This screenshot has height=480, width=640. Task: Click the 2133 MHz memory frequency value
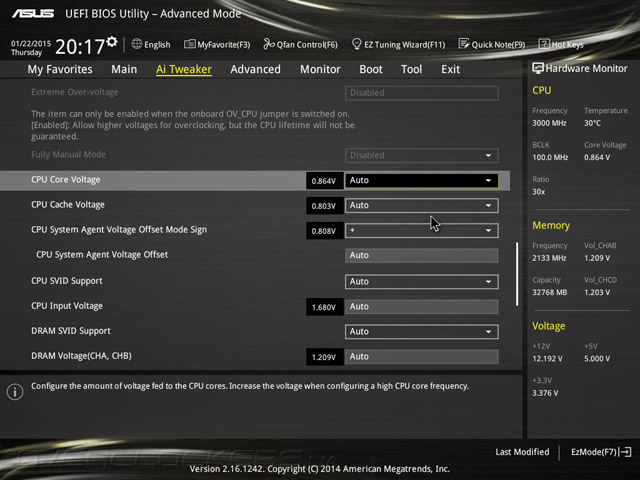pyautogui.click(x=549, y=258)
